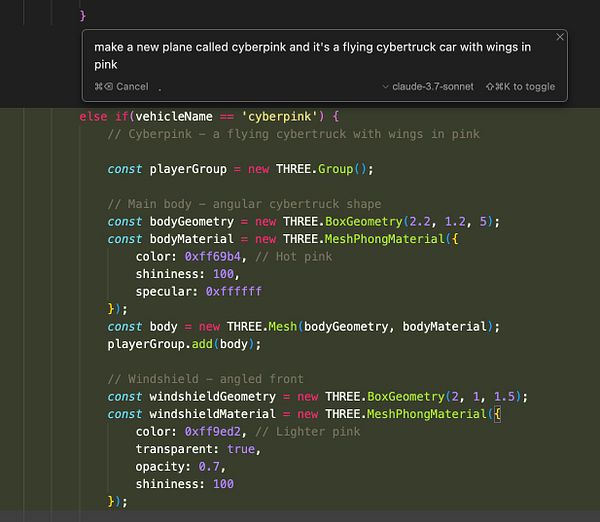This screenshot has width=600, height=522.
Task: Click the pink closing brace above the prompt box
Action: tap(83, 16)
